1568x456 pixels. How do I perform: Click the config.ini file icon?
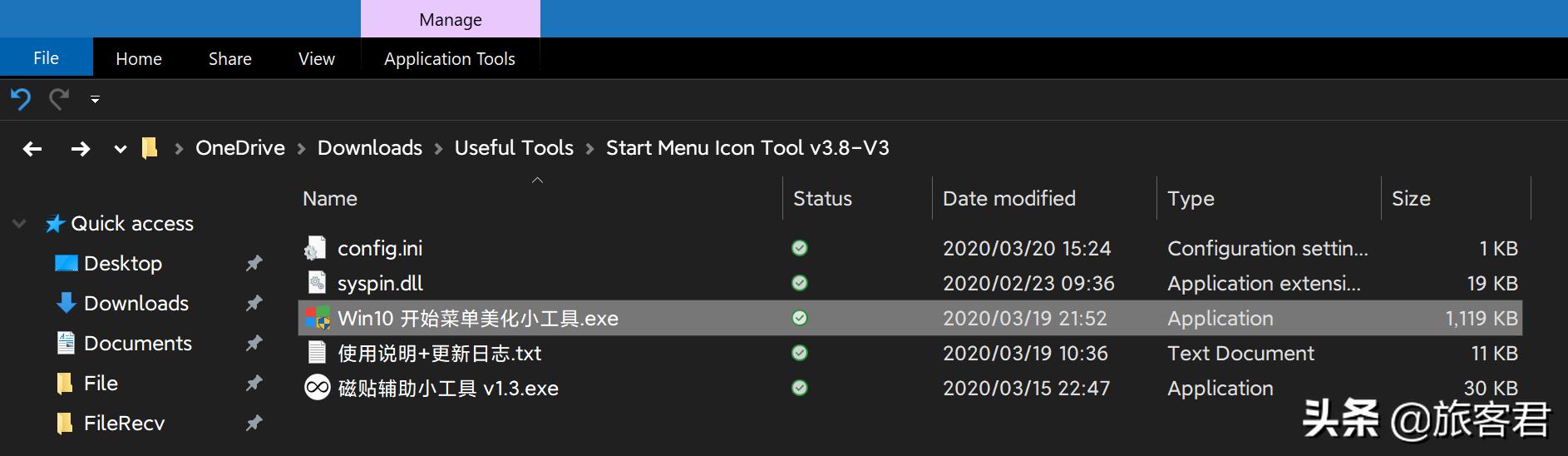coord(316,248)
